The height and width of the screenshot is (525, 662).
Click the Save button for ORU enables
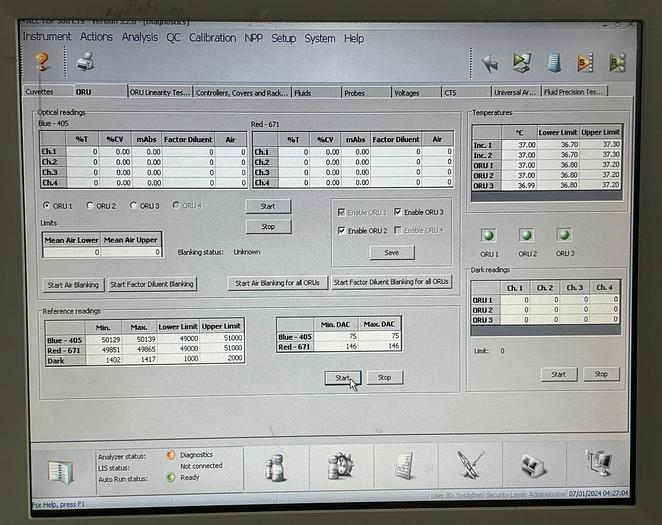tap(392, 252)
